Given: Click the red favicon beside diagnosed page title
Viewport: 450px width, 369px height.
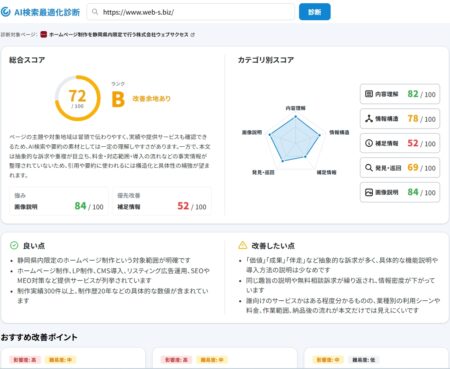Looking at the screenshot, I should [x=43, y=34].
